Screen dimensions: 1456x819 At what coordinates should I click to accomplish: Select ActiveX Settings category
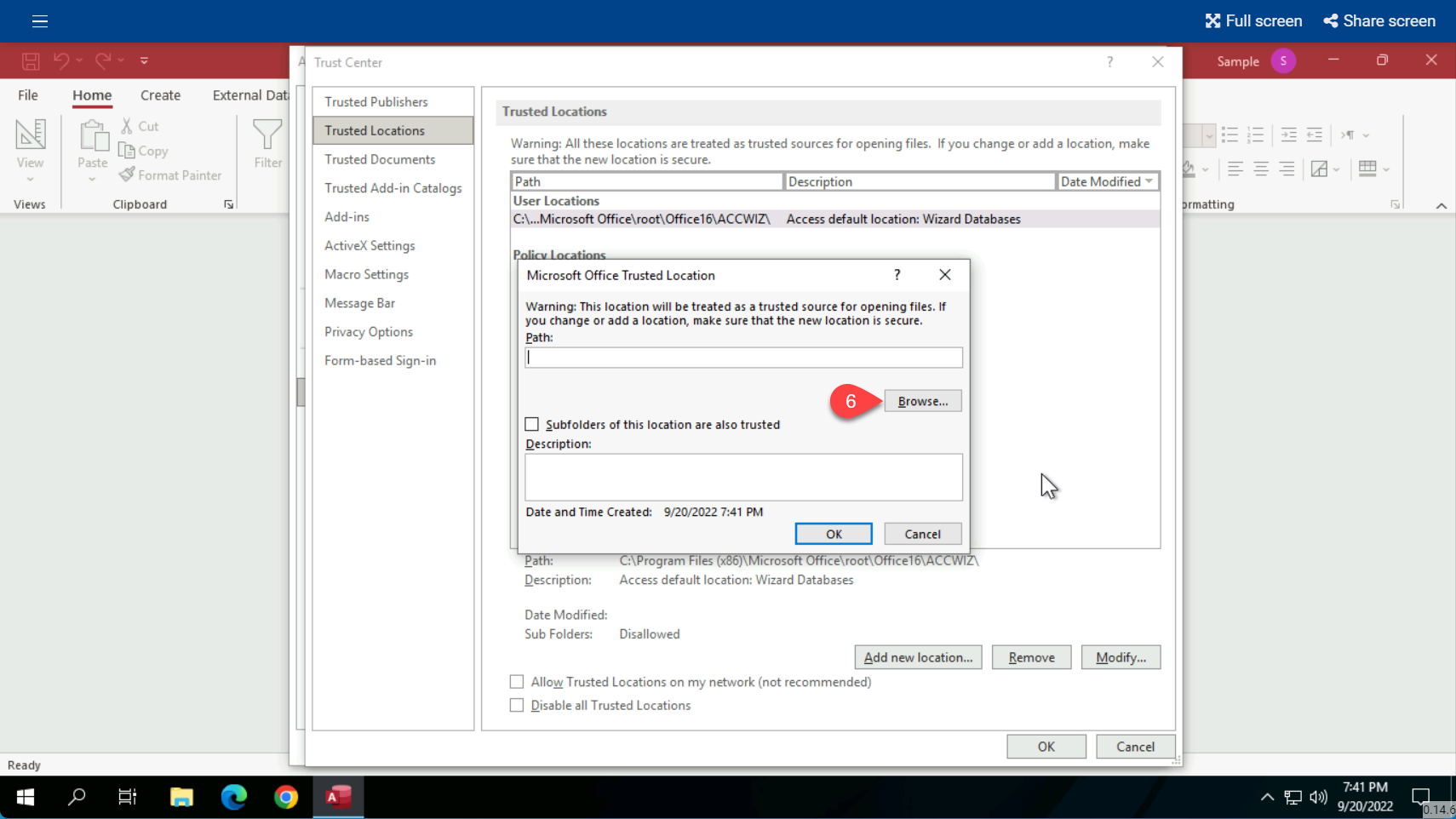(393, 245)
